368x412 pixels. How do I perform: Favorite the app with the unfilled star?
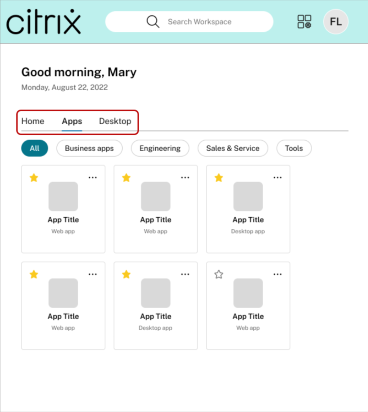[x=219, y=274]
